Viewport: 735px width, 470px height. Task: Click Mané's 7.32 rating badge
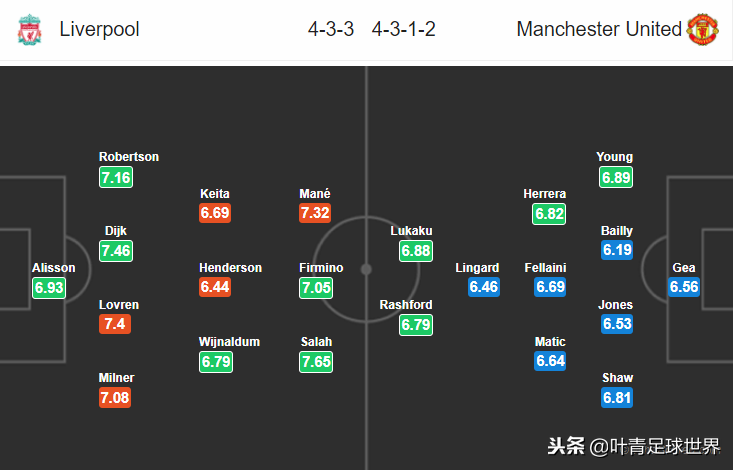pyautogui.click(x=316, y=213)
